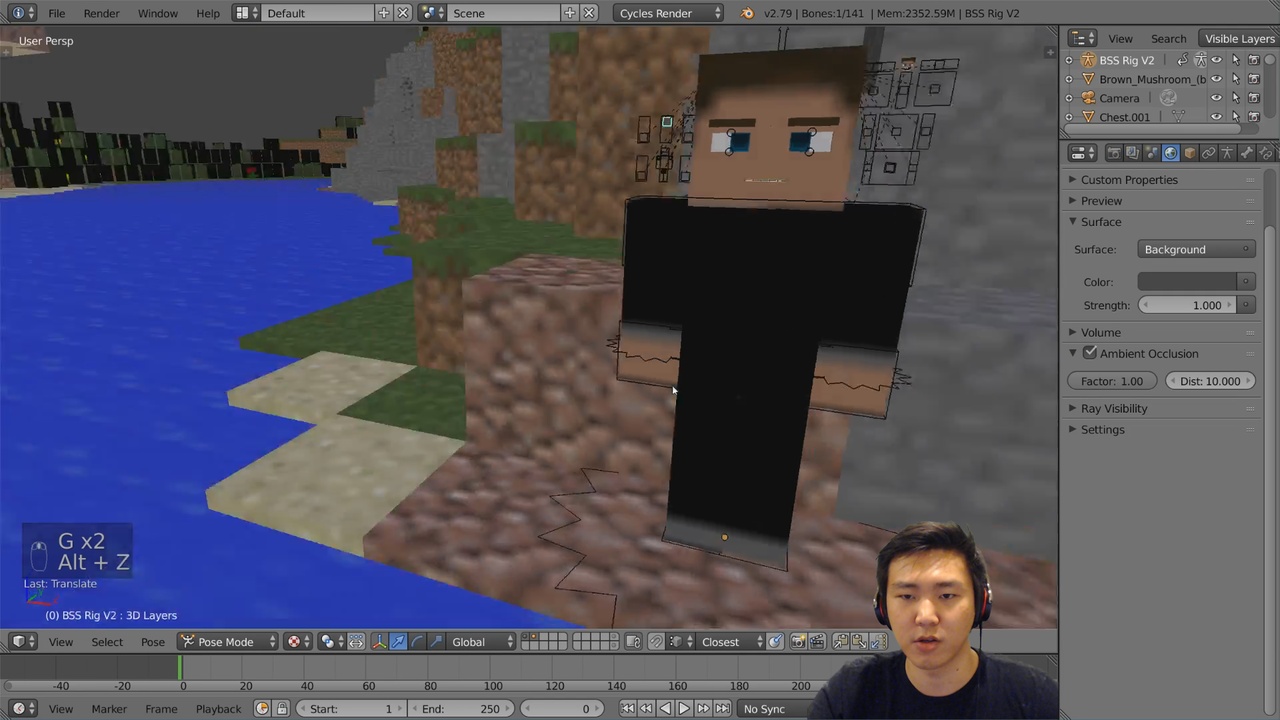Image resolution: width=1280 pixels, height=720 pixels.
Task: Click the outliner Search menu
Action: click(1168, 39)
